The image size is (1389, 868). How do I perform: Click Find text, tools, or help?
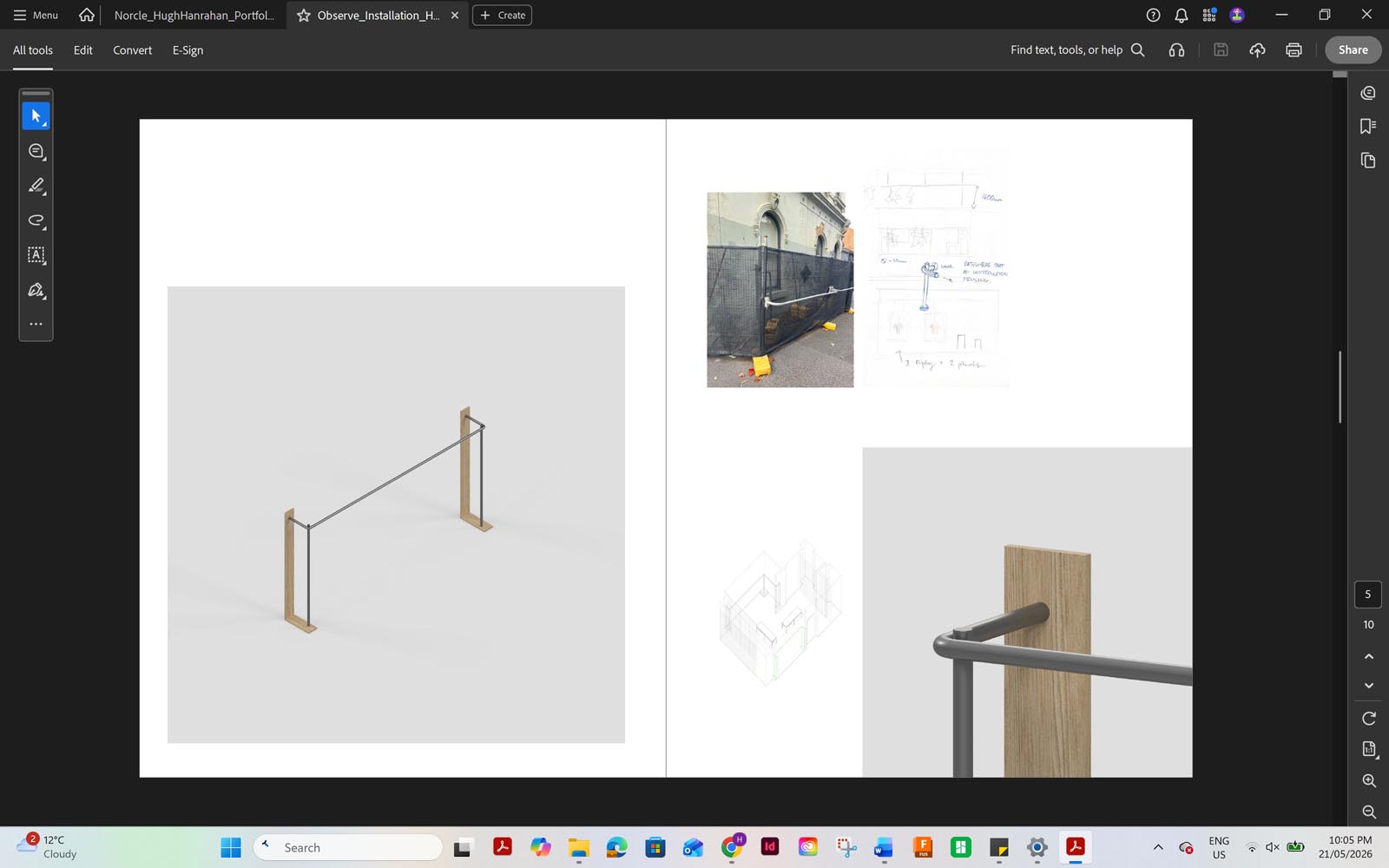pyautogui.click(x=1066, y=50)
